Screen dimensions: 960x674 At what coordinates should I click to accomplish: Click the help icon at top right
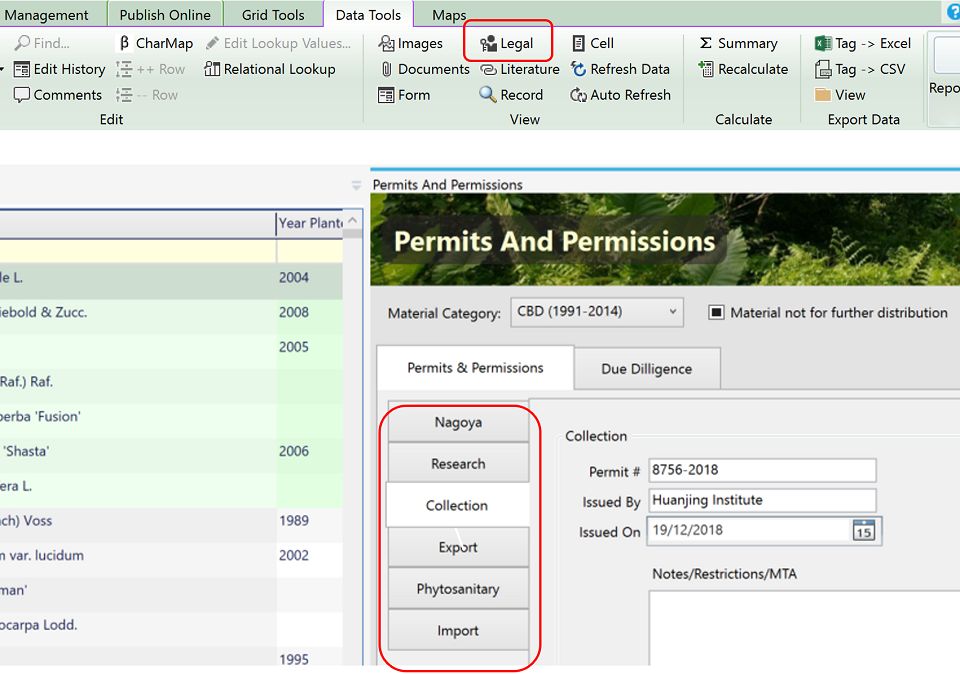click(x=954, y=12)
